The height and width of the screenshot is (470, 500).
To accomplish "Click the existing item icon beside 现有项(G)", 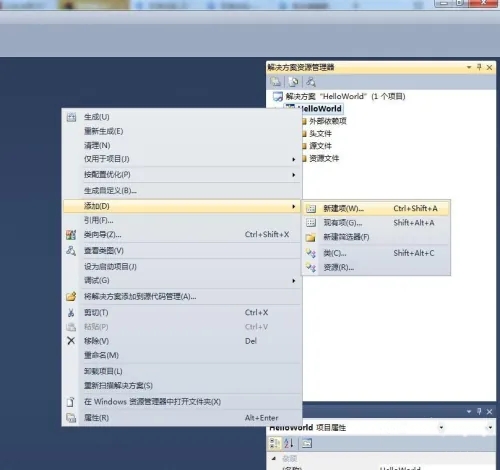I will (311, 223).
